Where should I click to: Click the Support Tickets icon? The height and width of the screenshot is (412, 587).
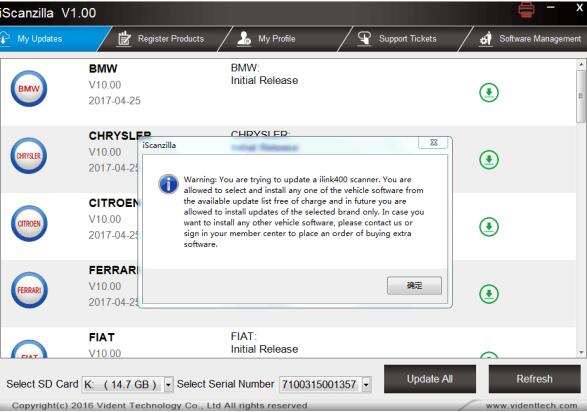click(x=364, y=39)
